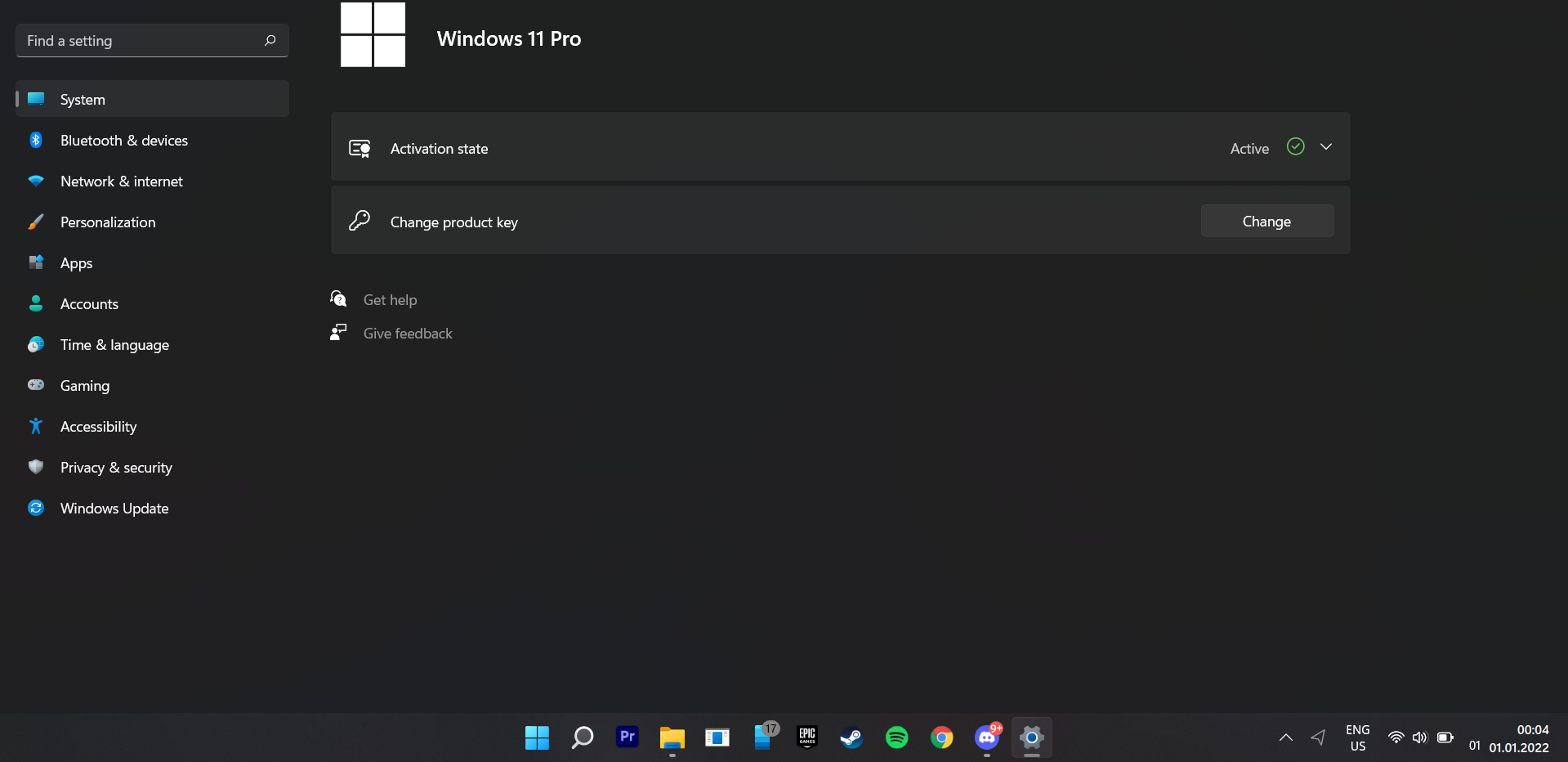The image size is (1568, 762).
Task: Open Bluetooth & devices settings
Action: click(152, 140)
